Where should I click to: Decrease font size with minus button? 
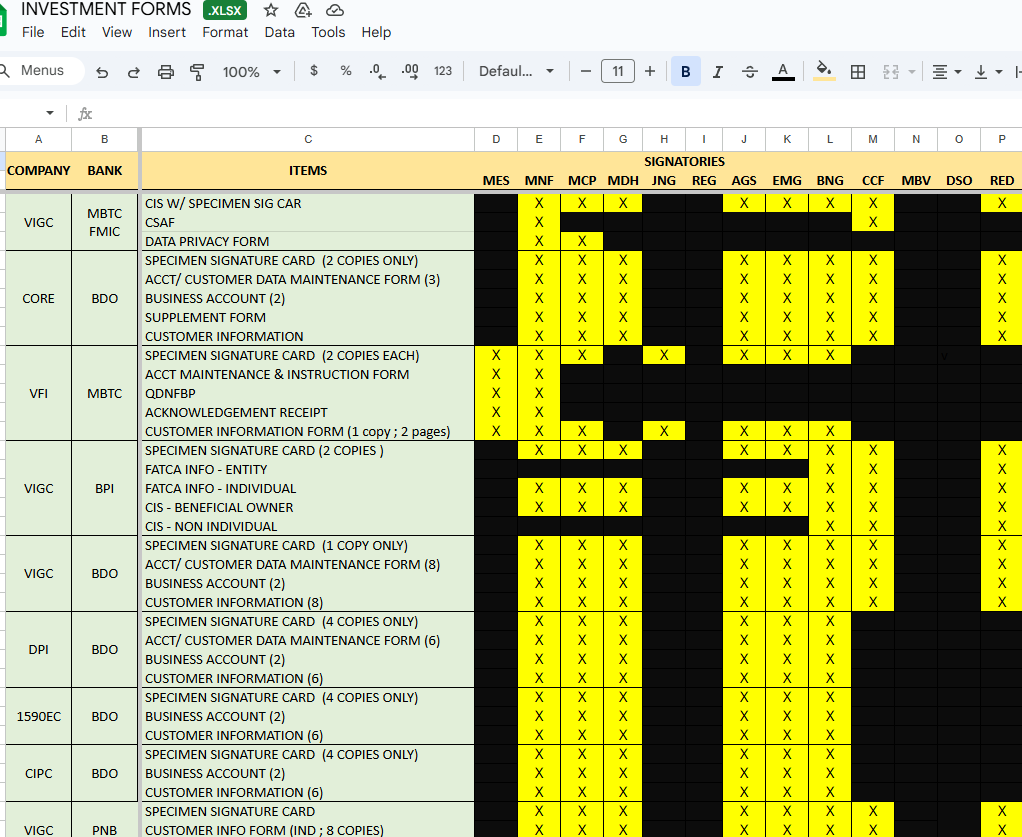coord(585,71)
